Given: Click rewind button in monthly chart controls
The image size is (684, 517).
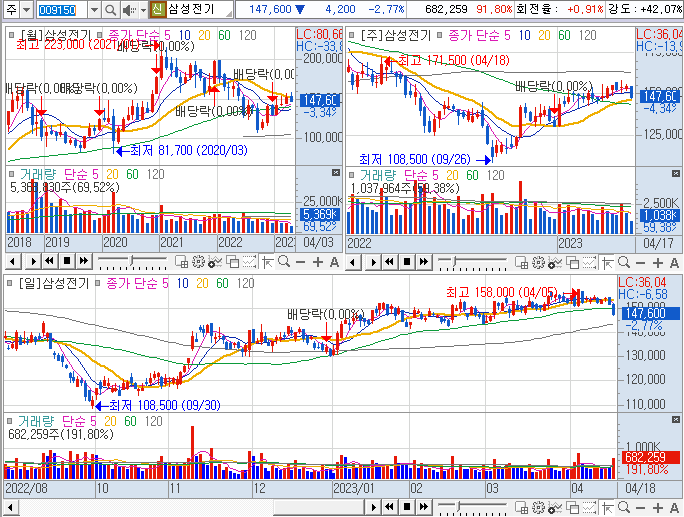Looking at the screenshot, I should (49, 261).
